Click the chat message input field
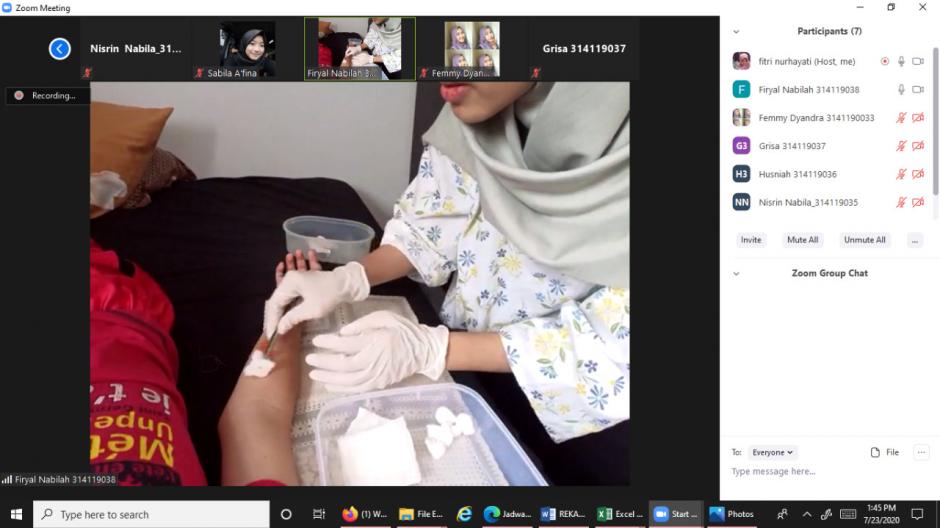940x528 pixels. click(820, 472)
